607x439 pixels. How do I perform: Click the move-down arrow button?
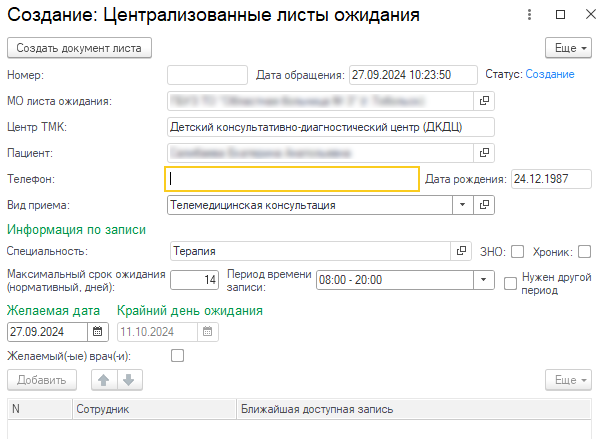(x=128, y=379)
